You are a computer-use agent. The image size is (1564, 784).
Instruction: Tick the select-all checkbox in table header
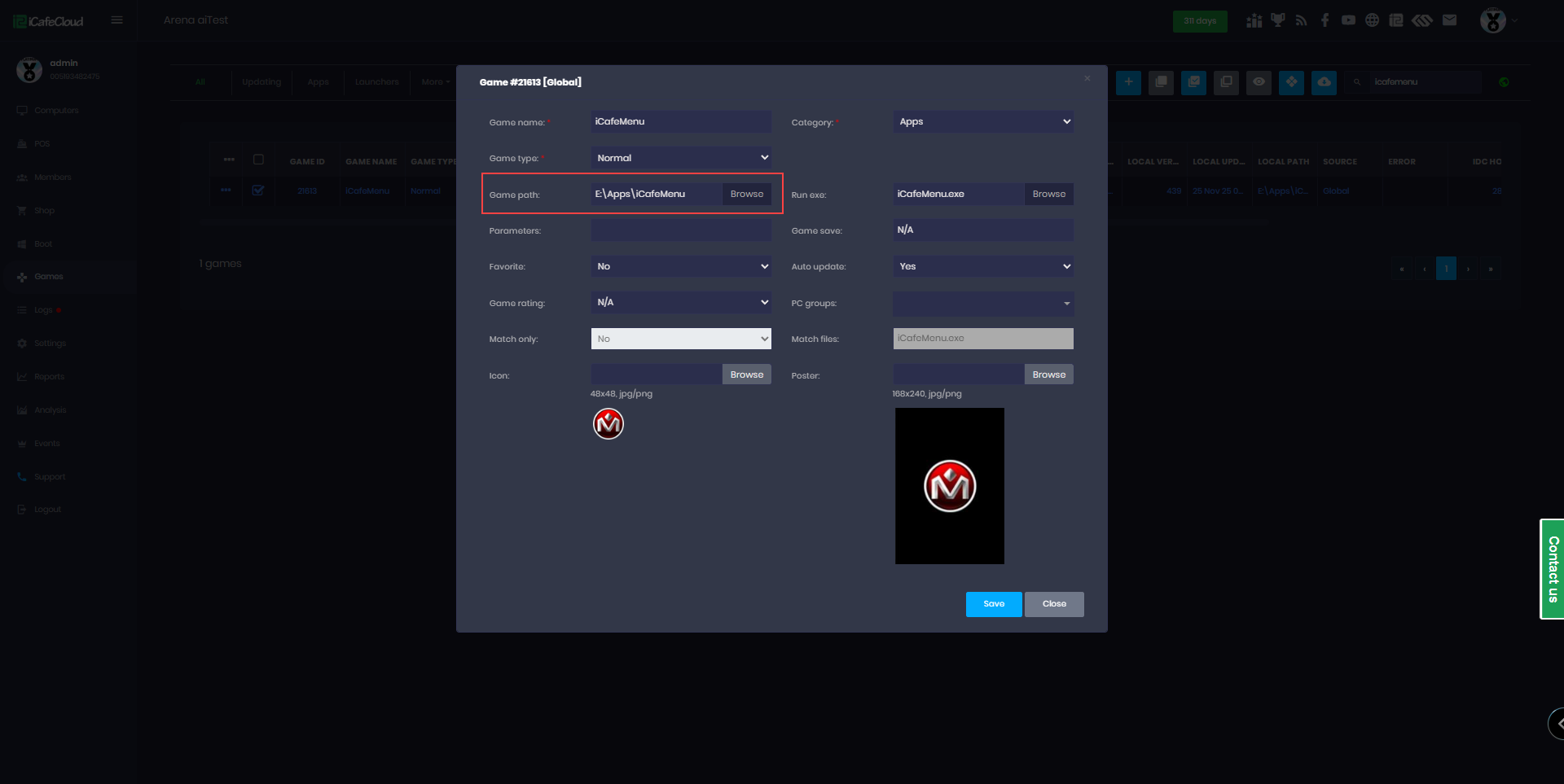point(258,160)
